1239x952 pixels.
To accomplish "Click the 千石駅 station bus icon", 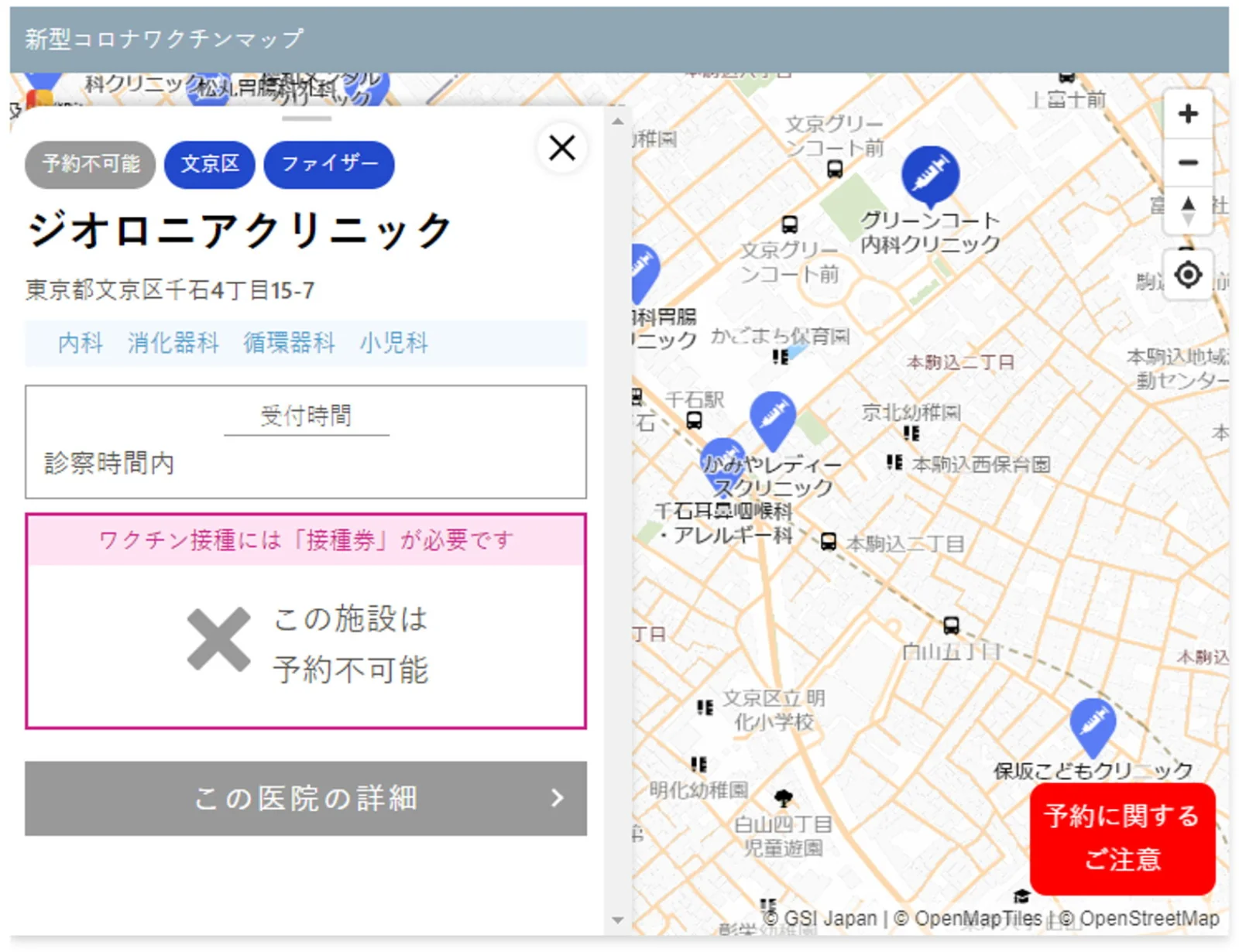I will (695, 420).
